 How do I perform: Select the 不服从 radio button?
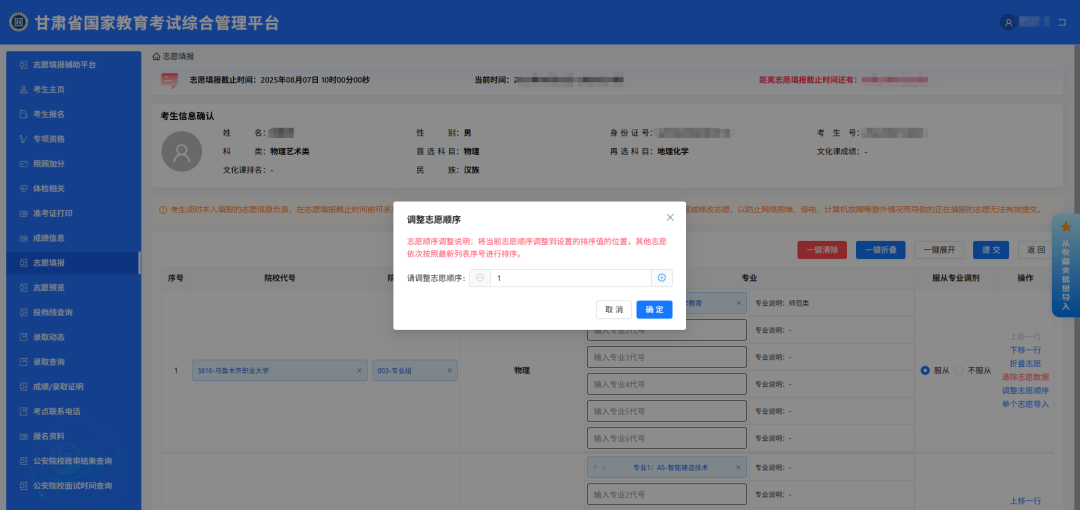pyautogui.click(x=959, y=371)
